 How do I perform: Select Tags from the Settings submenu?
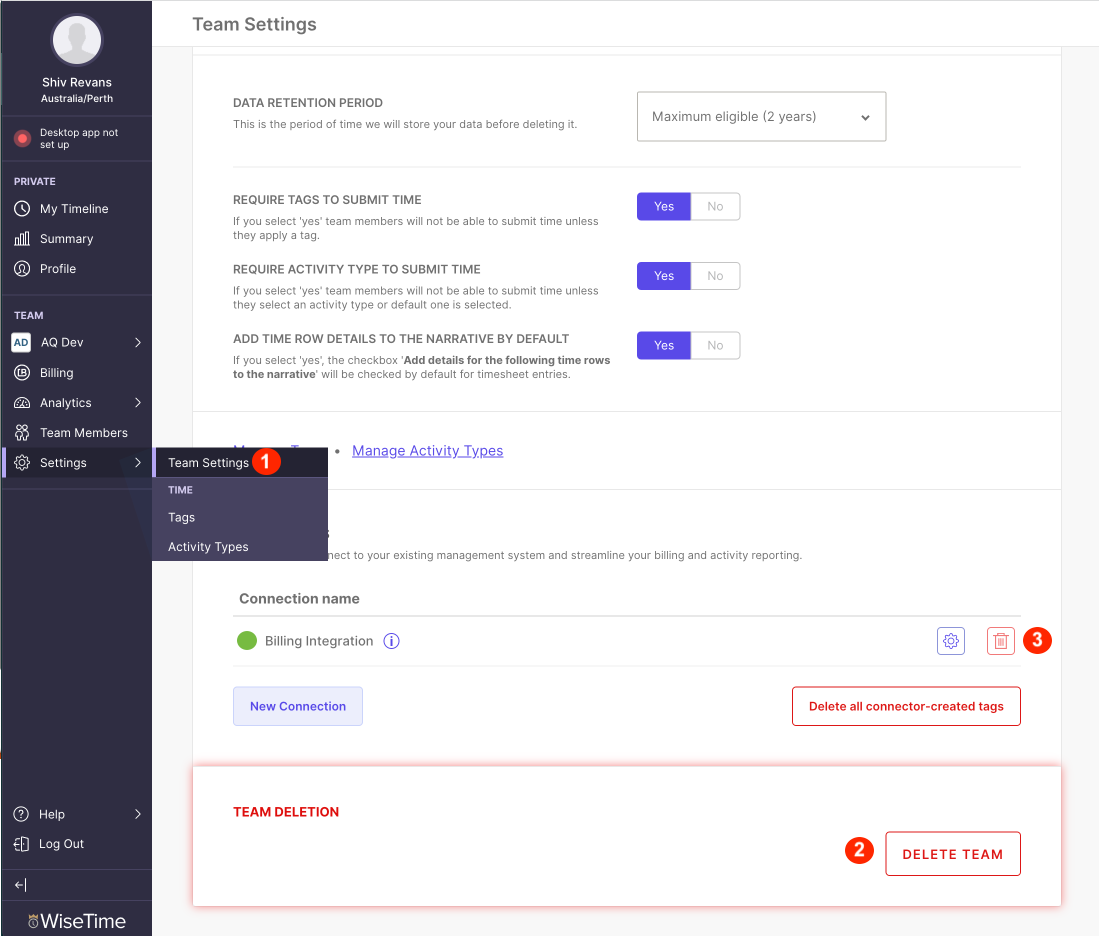click(181, 517)
